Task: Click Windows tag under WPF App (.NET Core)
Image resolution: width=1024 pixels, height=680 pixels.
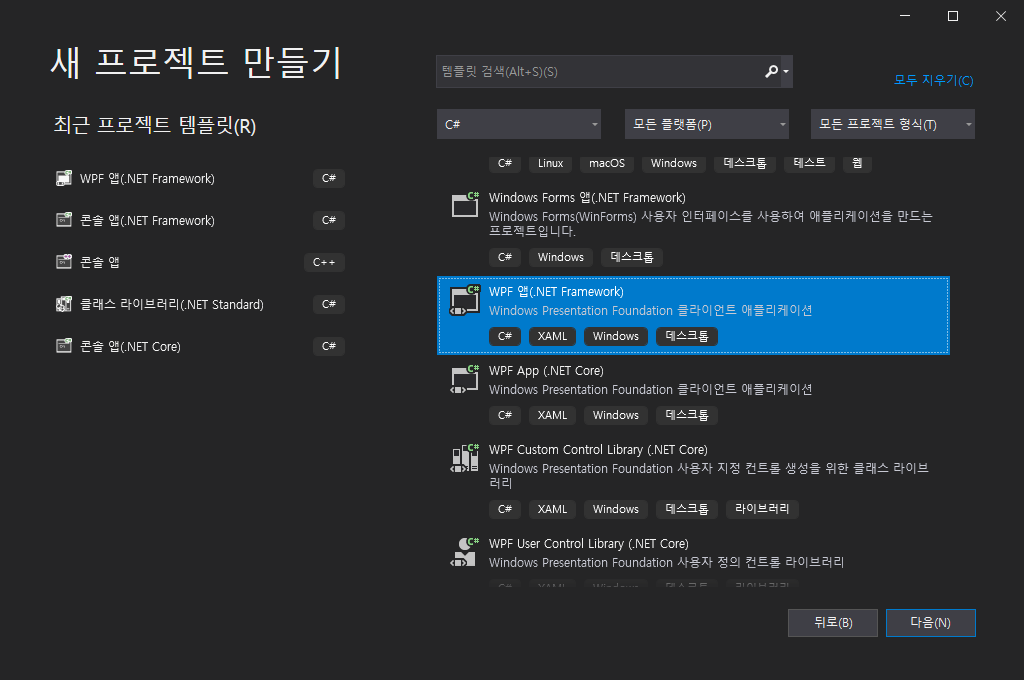Action: 615,415
